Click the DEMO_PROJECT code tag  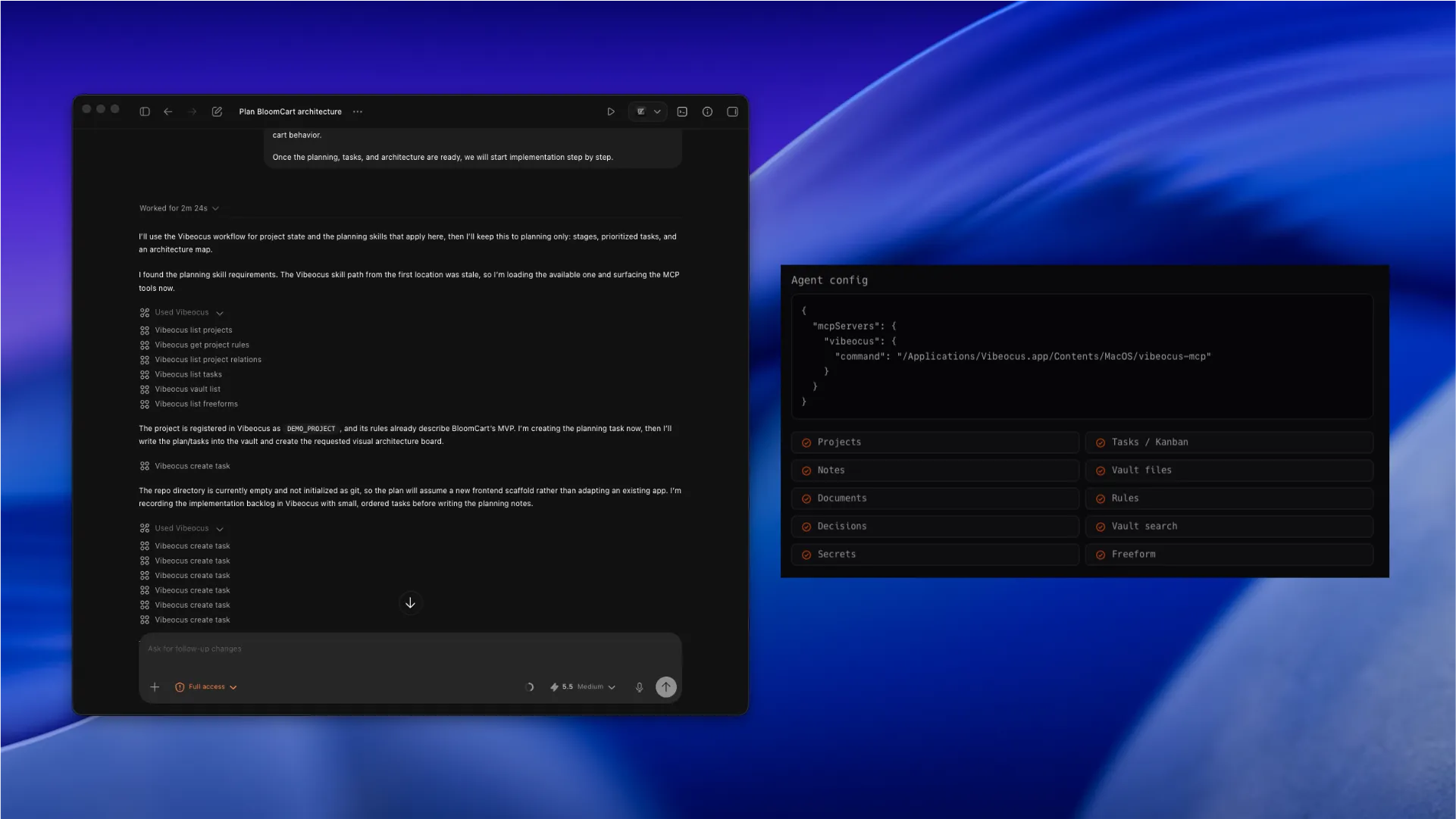(311, 429)
